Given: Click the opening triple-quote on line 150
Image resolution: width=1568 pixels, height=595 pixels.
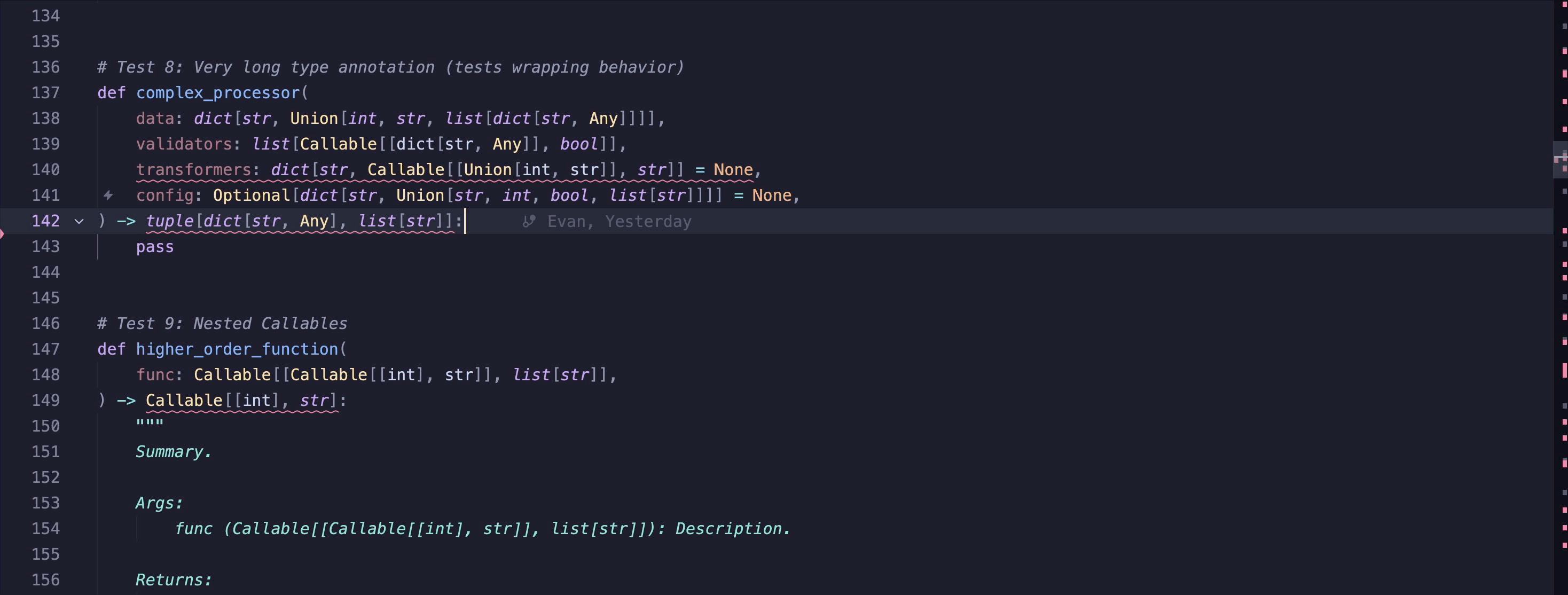Looking at the screenshot, I should 150,423.
